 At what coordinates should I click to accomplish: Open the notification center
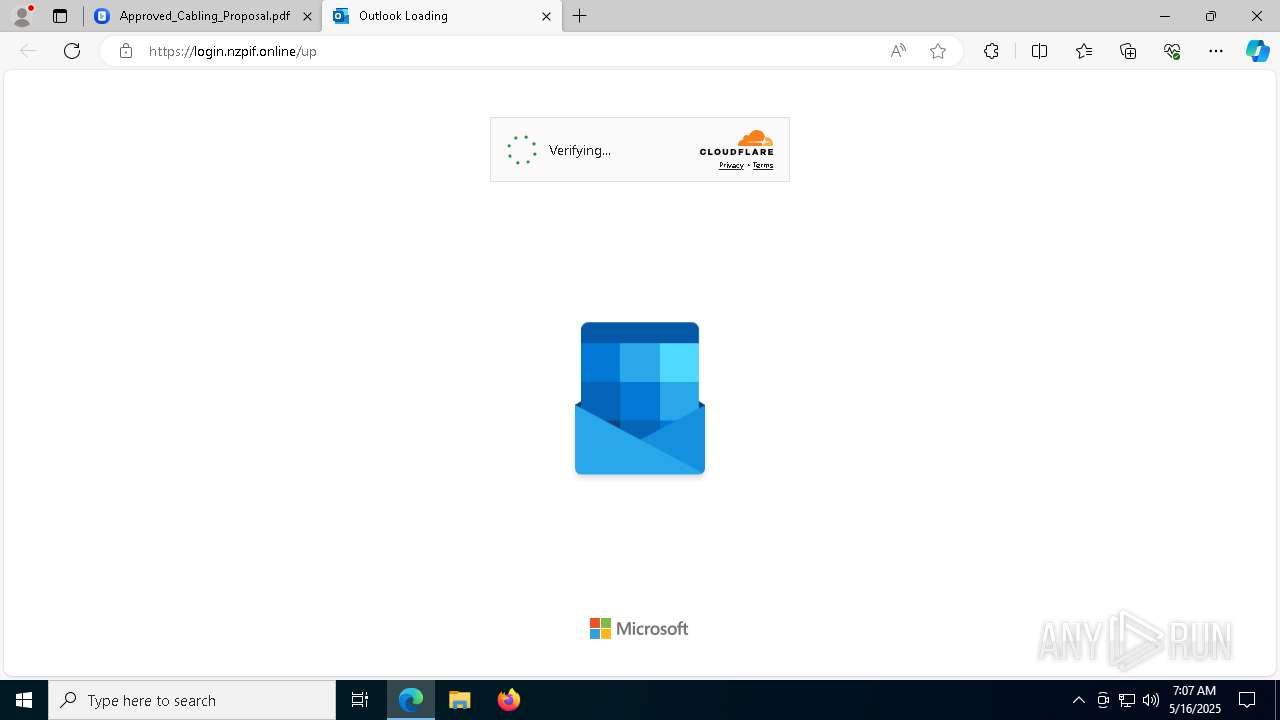(x=1247, y=700)
